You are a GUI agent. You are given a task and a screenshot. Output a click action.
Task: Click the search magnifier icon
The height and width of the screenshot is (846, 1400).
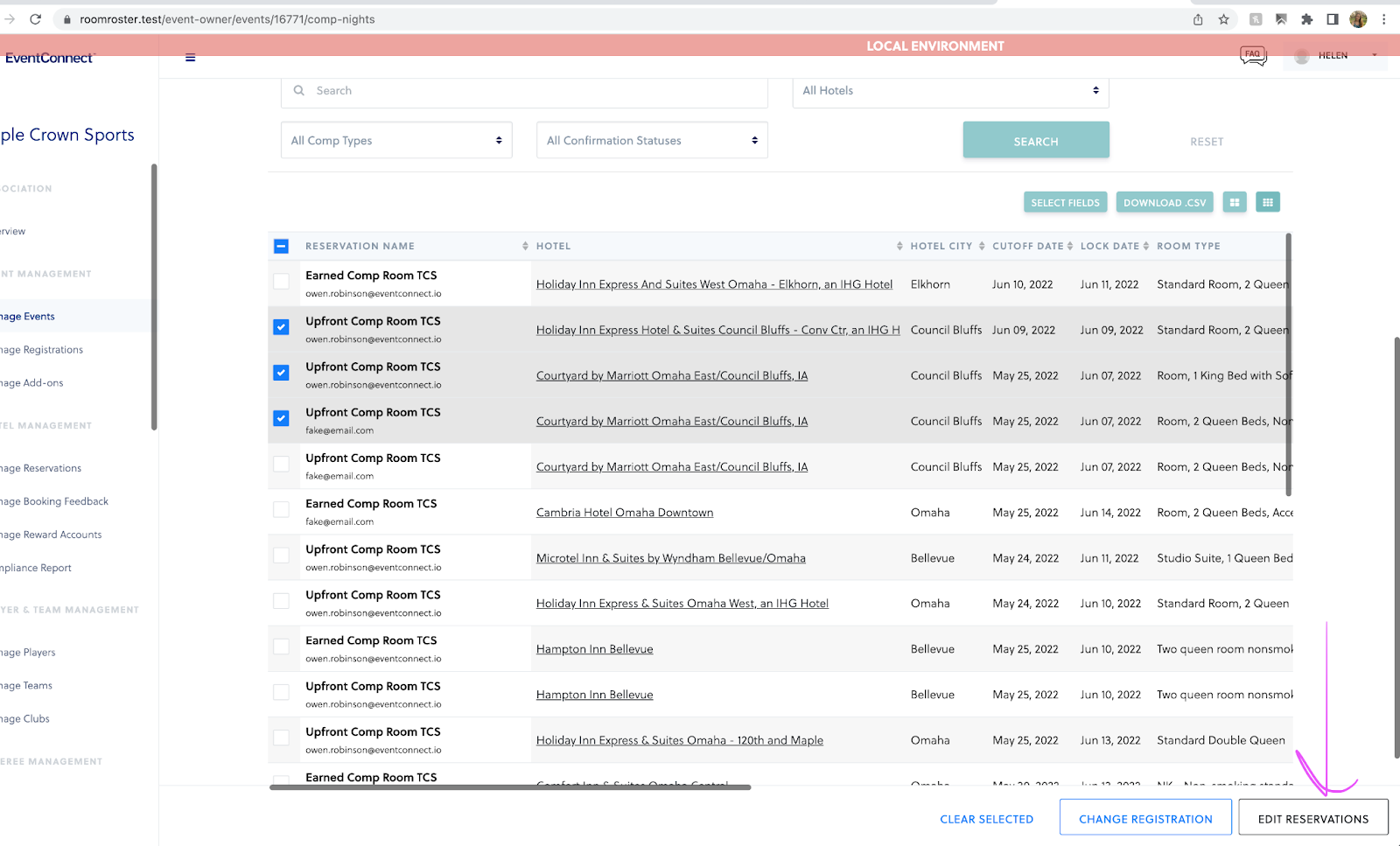point(299,90)
